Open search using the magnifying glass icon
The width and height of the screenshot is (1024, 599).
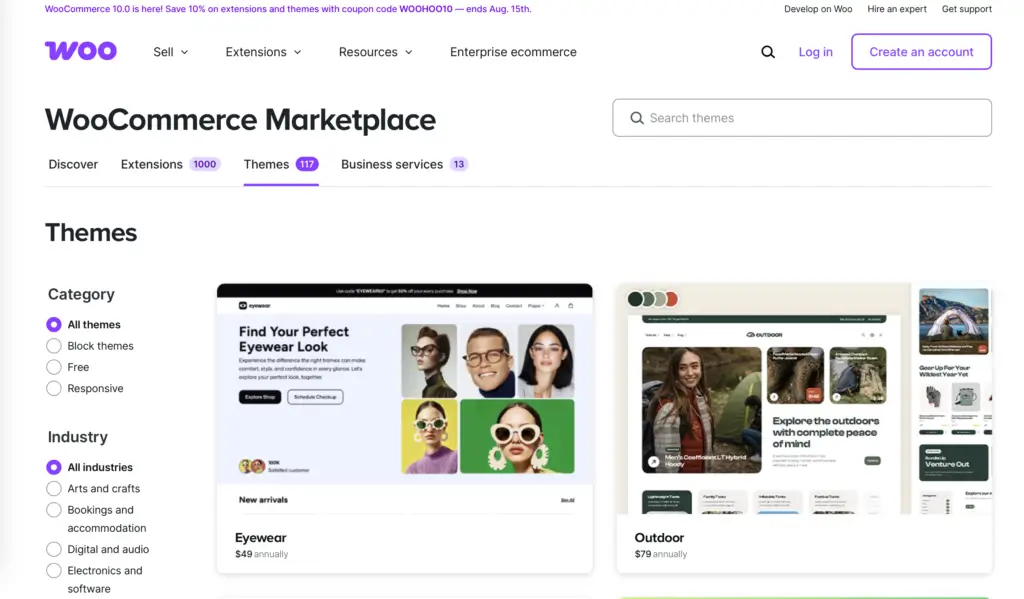click(767, 51)
